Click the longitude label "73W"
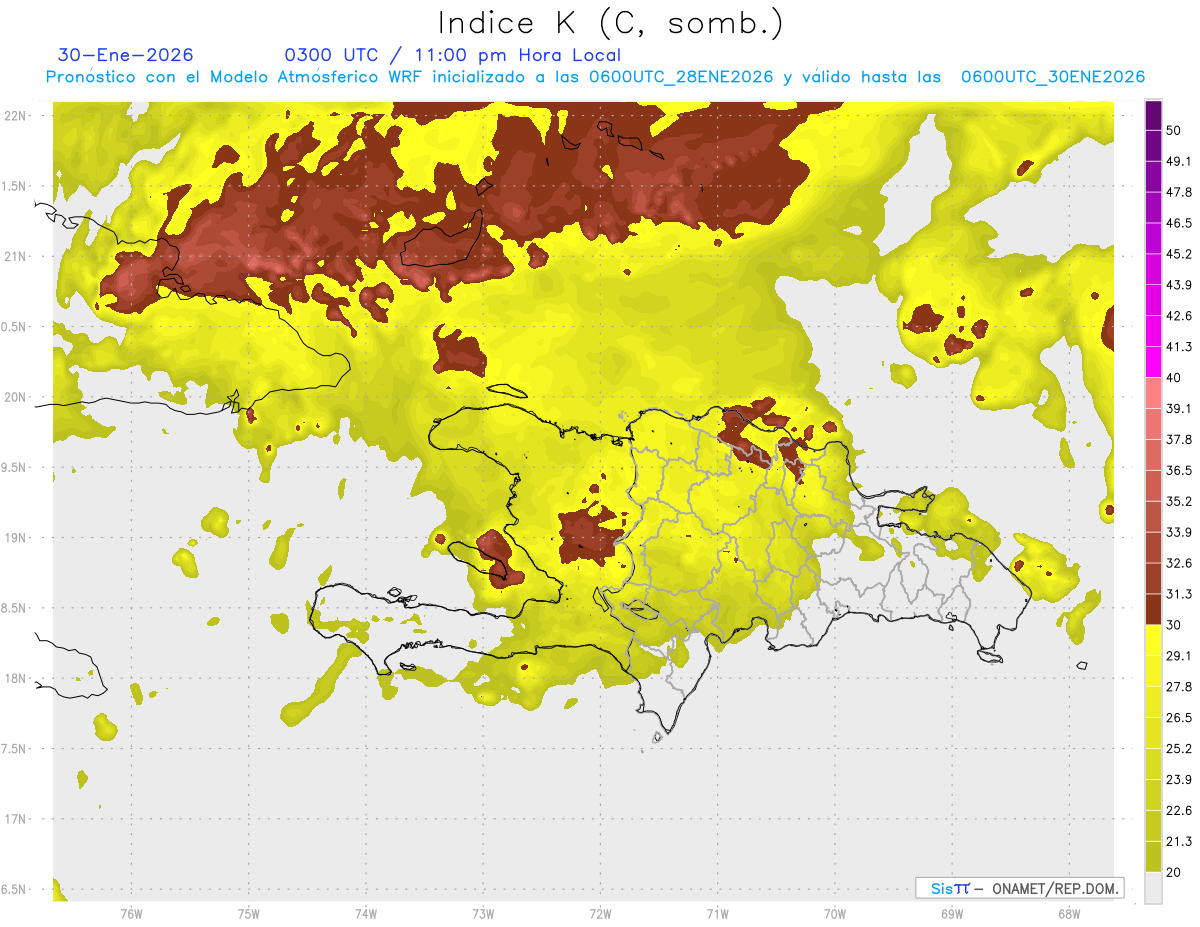Screen dimensions: 1200x927 point(483,913)
